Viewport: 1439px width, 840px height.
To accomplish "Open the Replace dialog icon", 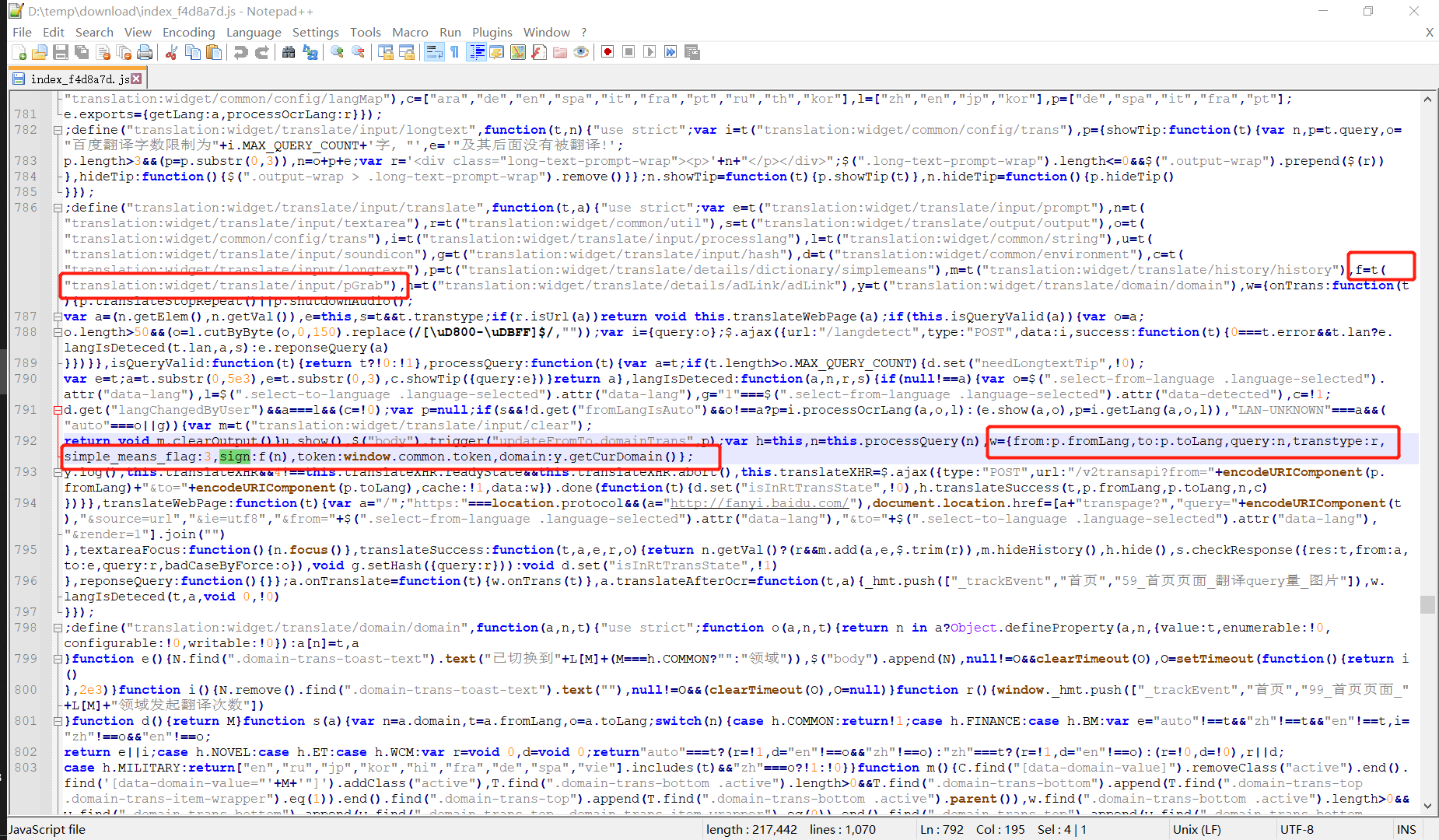I will [310, 52].
